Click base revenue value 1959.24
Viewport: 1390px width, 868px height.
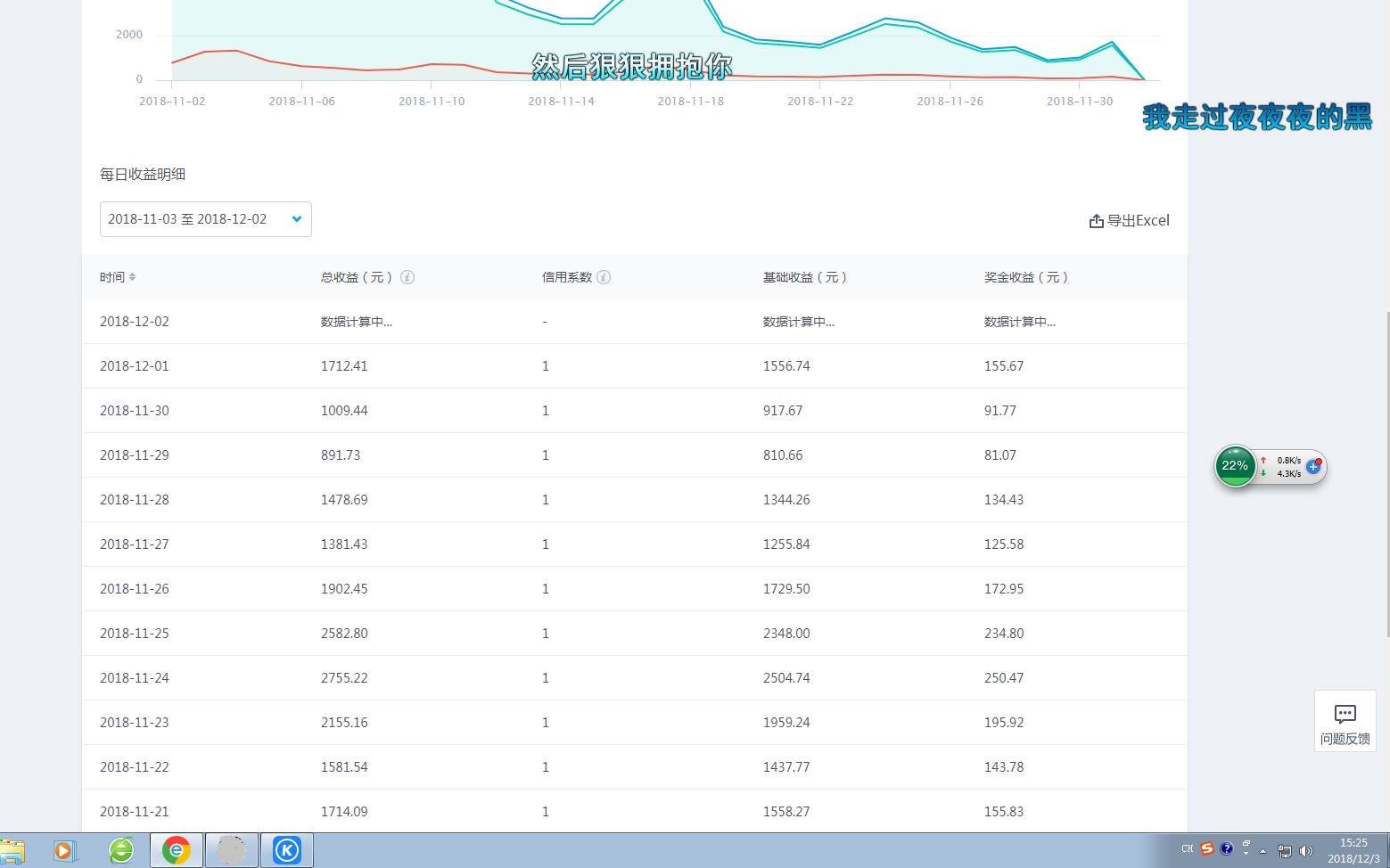786,723
